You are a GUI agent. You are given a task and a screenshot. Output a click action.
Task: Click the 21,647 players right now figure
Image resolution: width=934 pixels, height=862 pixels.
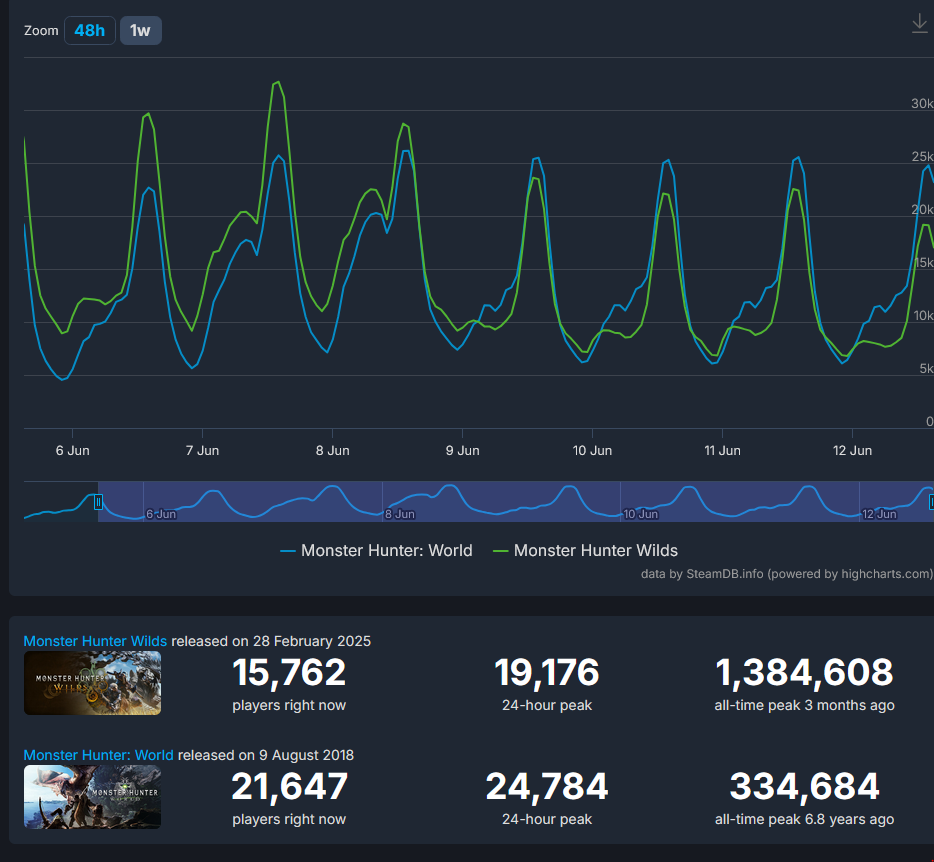289,786
